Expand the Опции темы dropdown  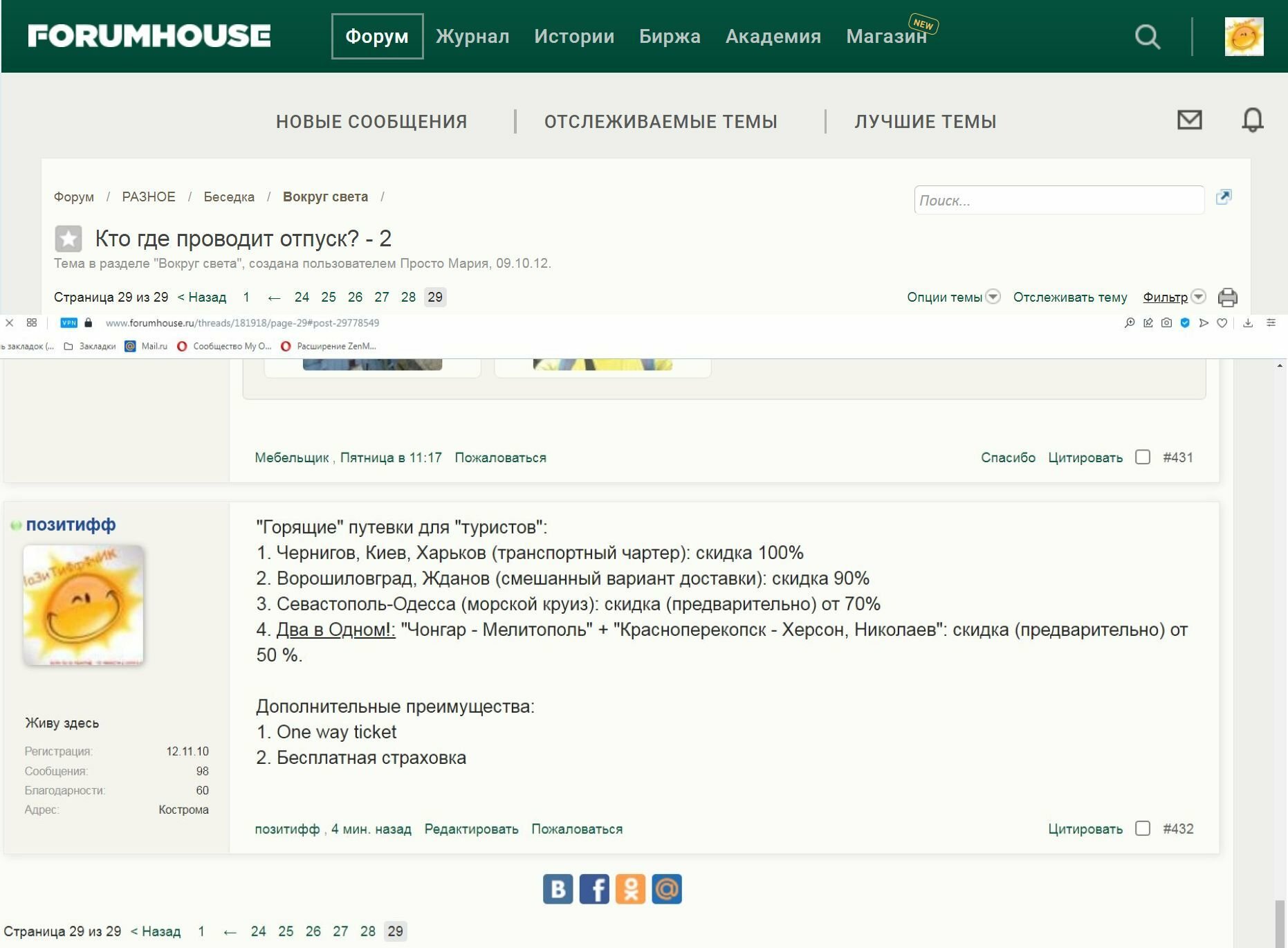(953, 297)
